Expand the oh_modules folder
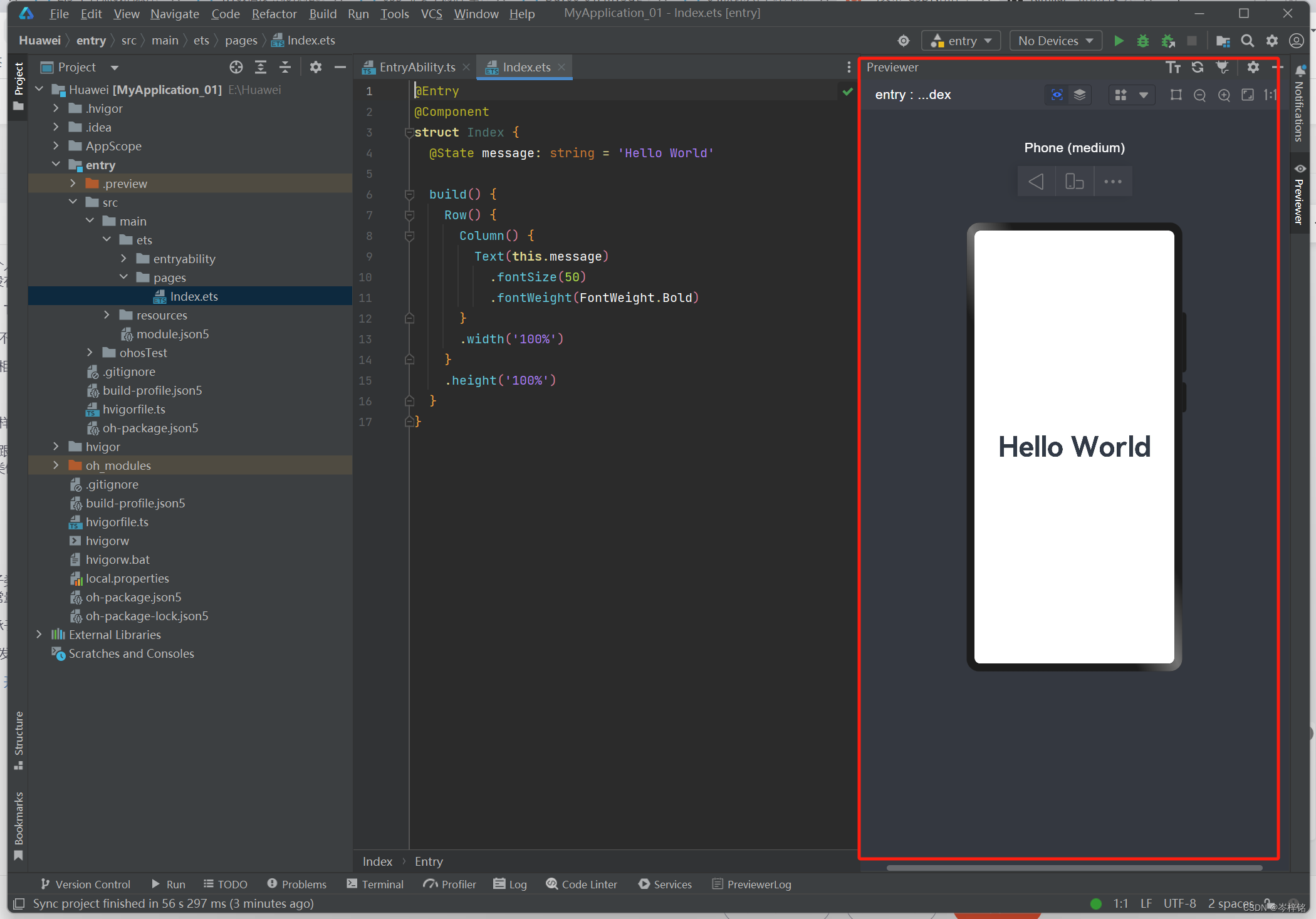This screenshot has width=1316, height=919. pyautogui.click(x=56, y=465)
